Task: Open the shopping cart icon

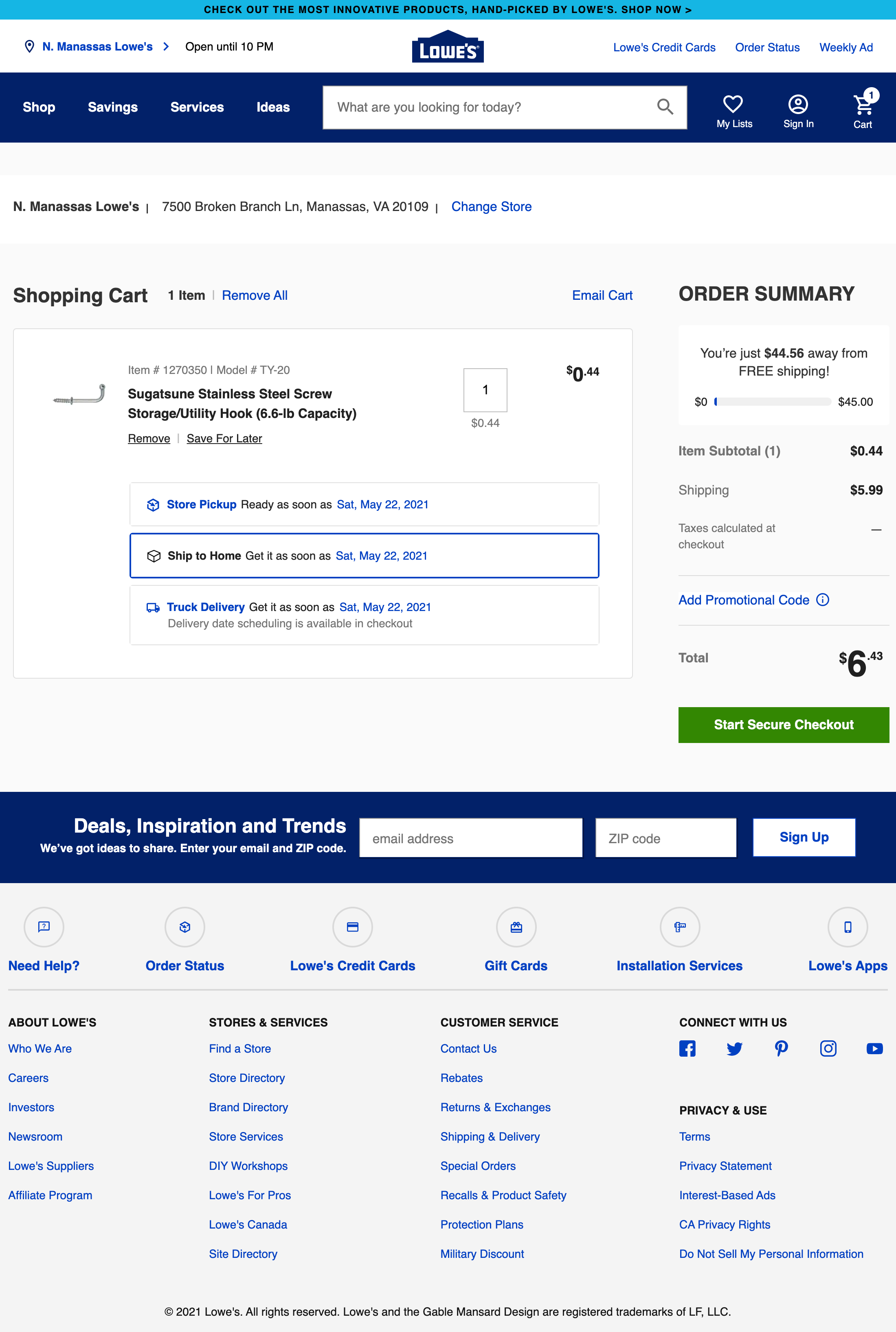Action: pos(862,105)
